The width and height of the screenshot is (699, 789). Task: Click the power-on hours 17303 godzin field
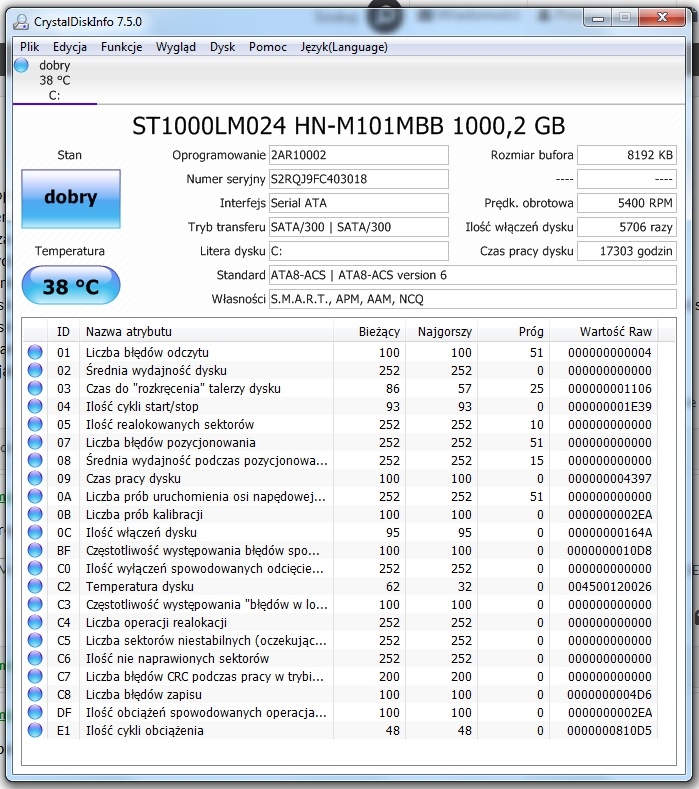(x=627, y=251)
